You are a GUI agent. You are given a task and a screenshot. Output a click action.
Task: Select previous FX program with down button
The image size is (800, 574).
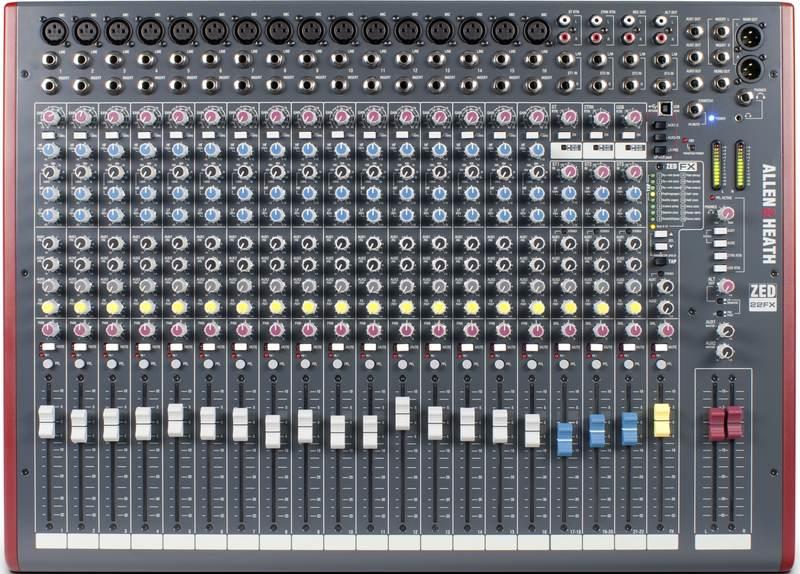tap(661, 246)
